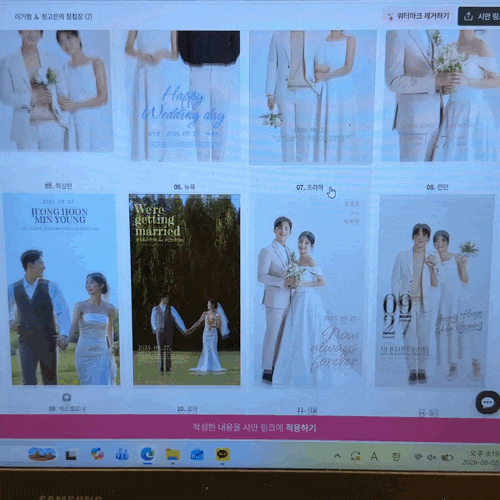Click the share icon beside 시안 링크
The height and width of the screenshot is (500, 500).
(x=468, y=16)
